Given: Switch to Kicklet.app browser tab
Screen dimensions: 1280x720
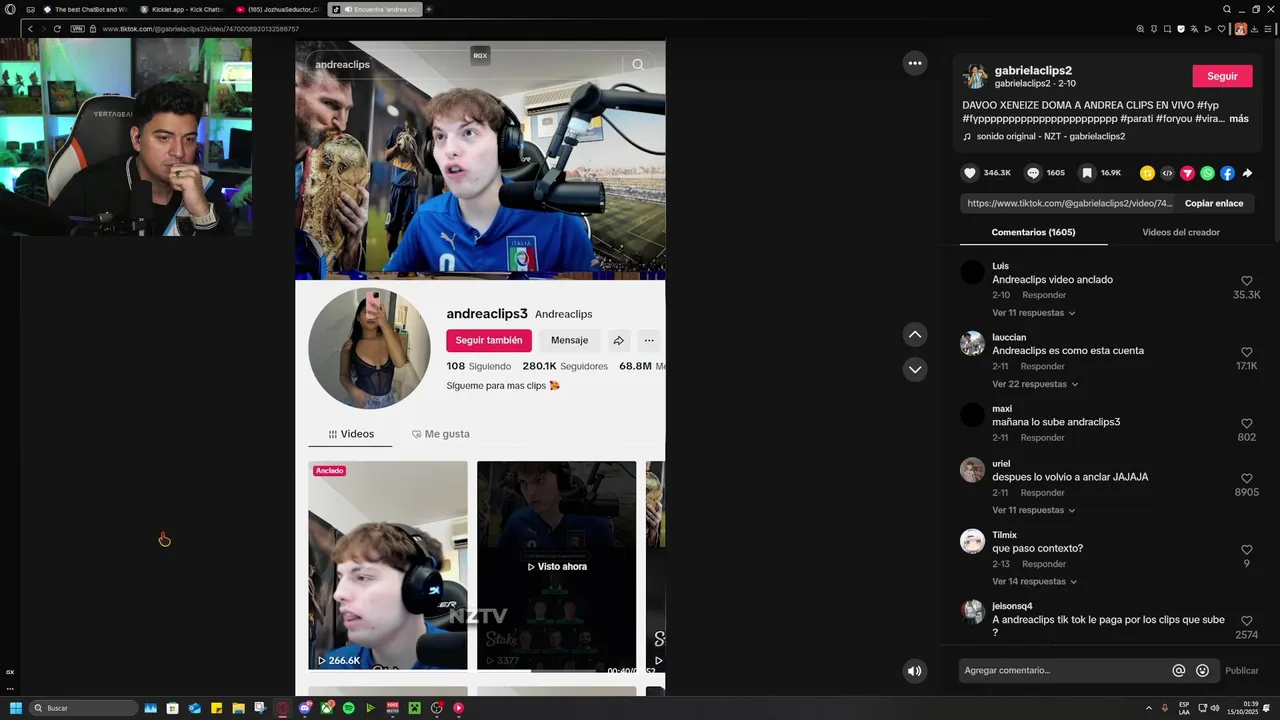Looking at the screenshot, I should point(182,9).
